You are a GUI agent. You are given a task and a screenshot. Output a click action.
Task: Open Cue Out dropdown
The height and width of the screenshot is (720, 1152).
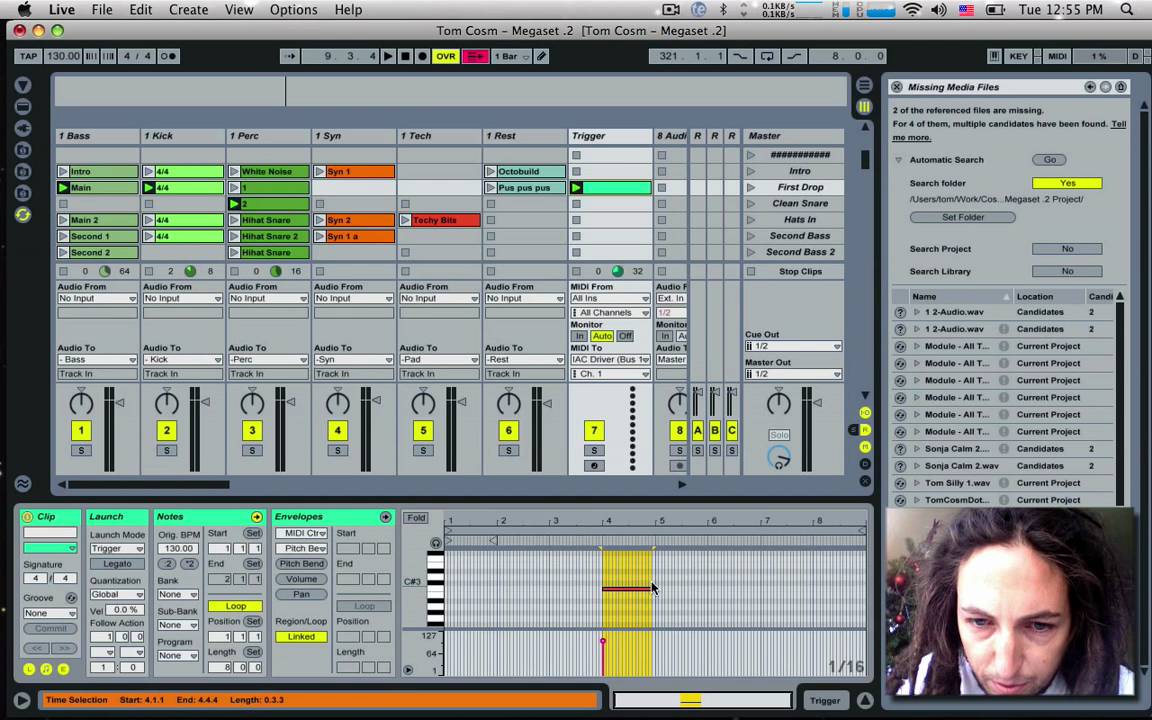point(793,346)
